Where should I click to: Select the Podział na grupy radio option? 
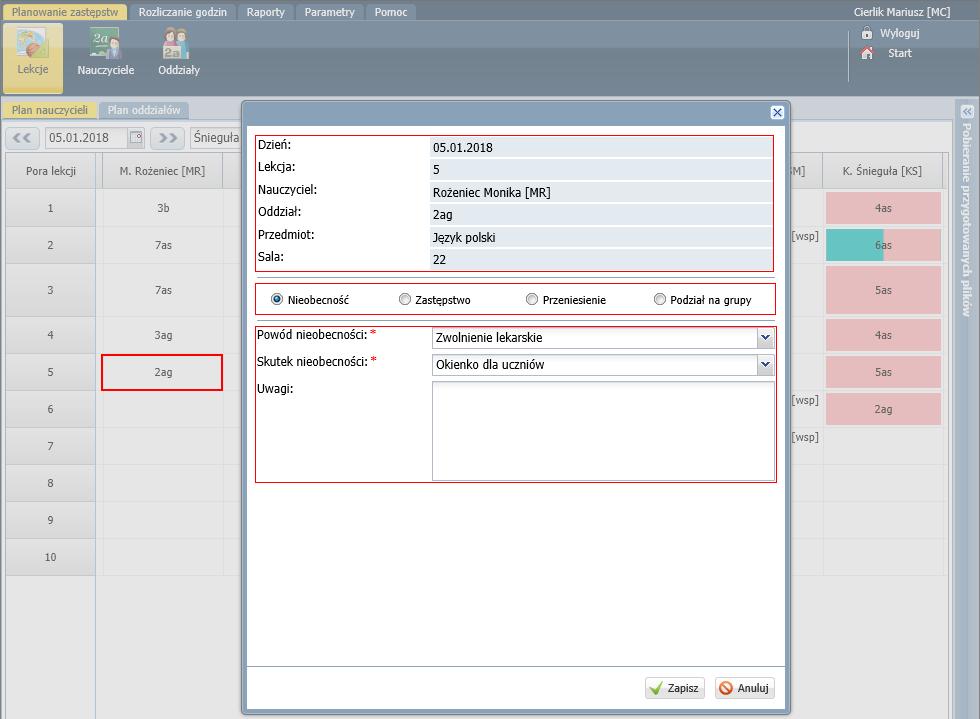pos(659,299)
